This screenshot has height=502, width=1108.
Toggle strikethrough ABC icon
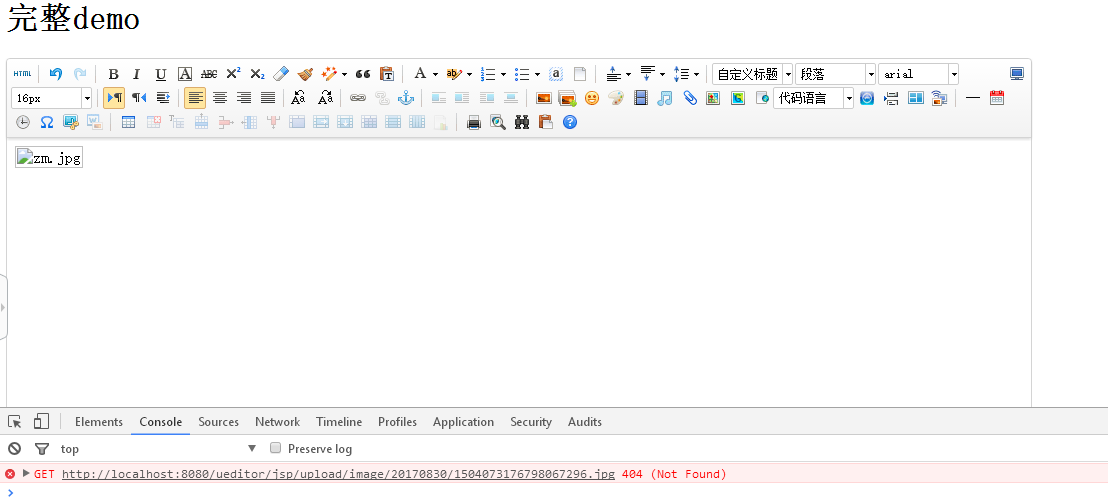(209, 74)
